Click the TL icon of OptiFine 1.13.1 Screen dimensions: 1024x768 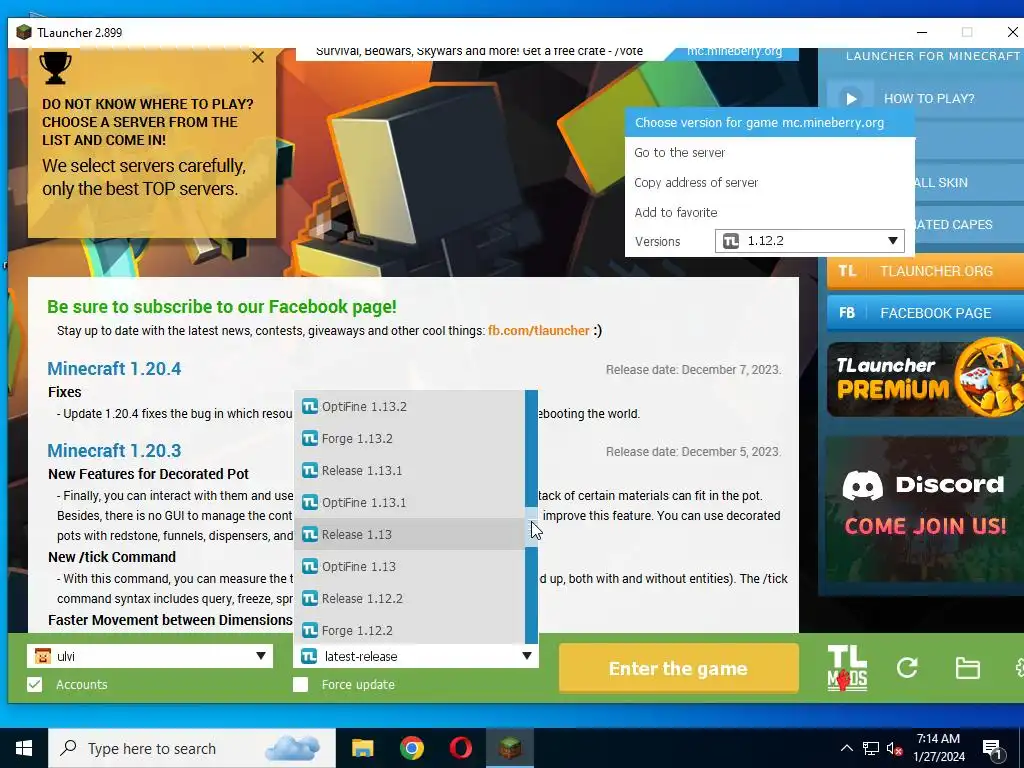[310, 502]
